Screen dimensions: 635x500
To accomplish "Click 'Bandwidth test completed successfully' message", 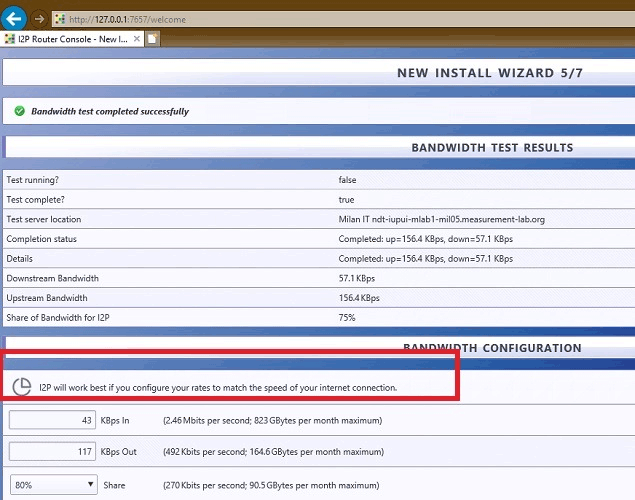I will coord(110,111).
